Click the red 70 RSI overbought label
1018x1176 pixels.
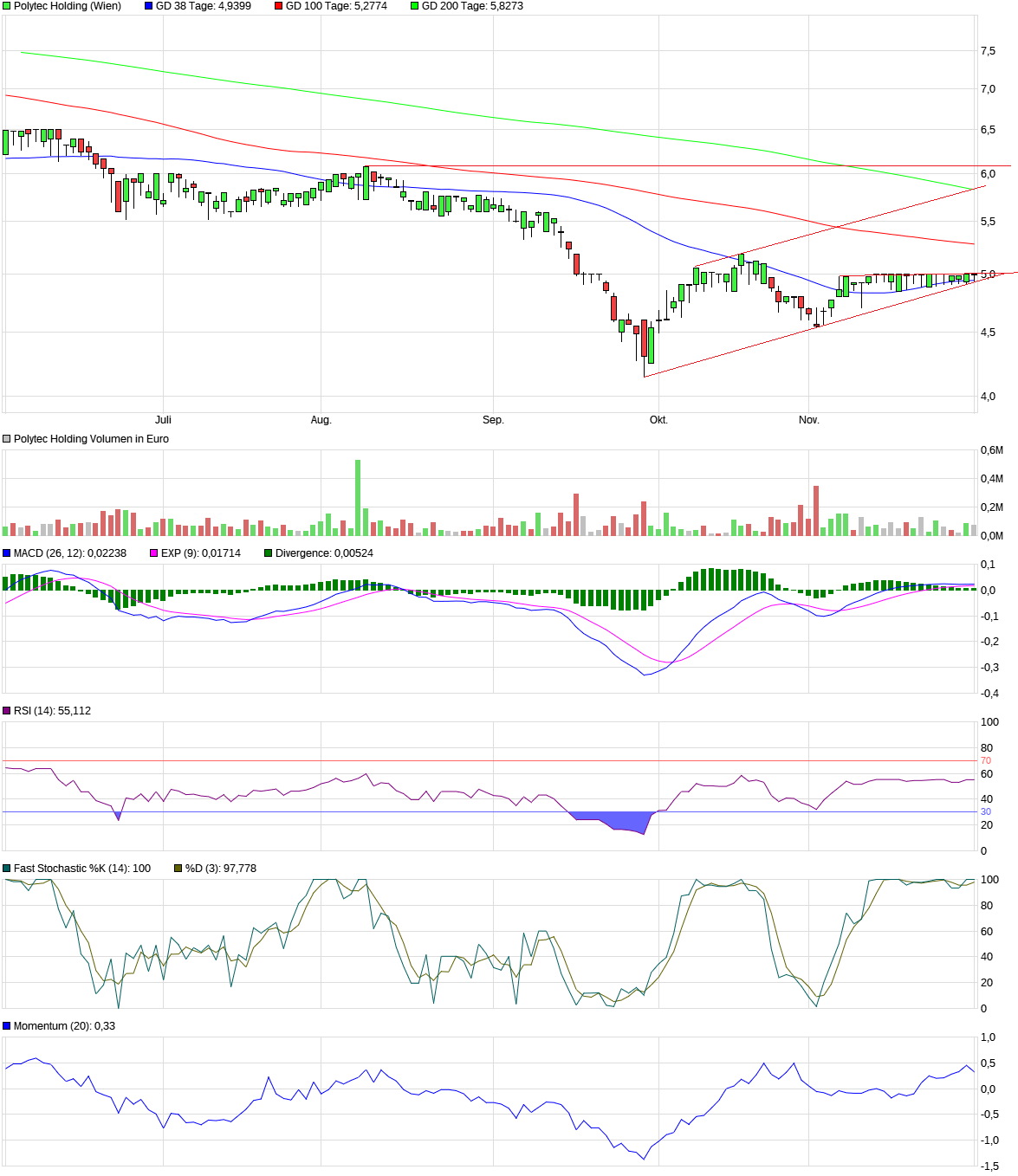click(x=986, y=760)
